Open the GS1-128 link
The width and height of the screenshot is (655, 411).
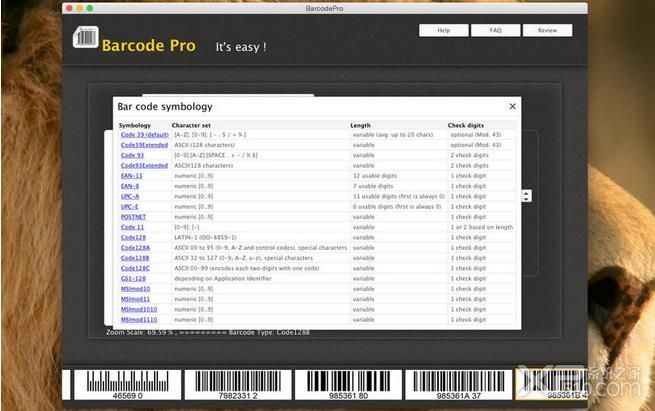(x=133, y=279)
